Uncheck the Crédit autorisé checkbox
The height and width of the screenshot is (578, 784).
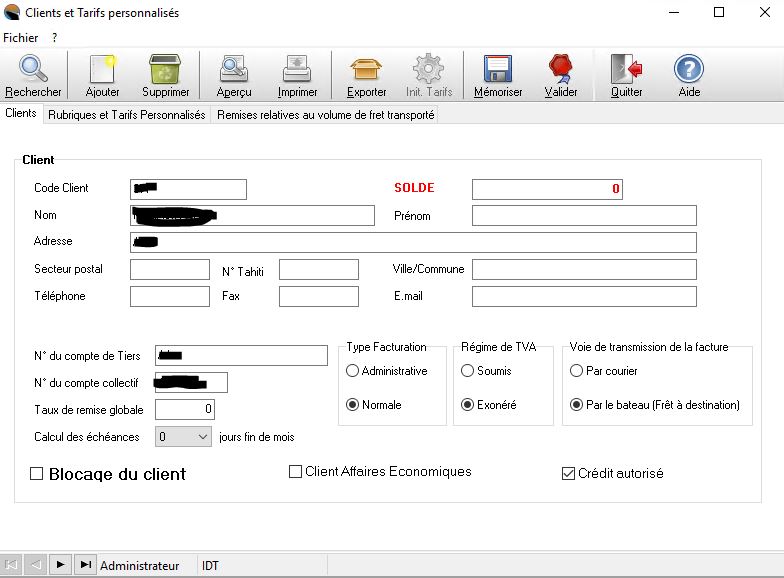click(568, 473)
